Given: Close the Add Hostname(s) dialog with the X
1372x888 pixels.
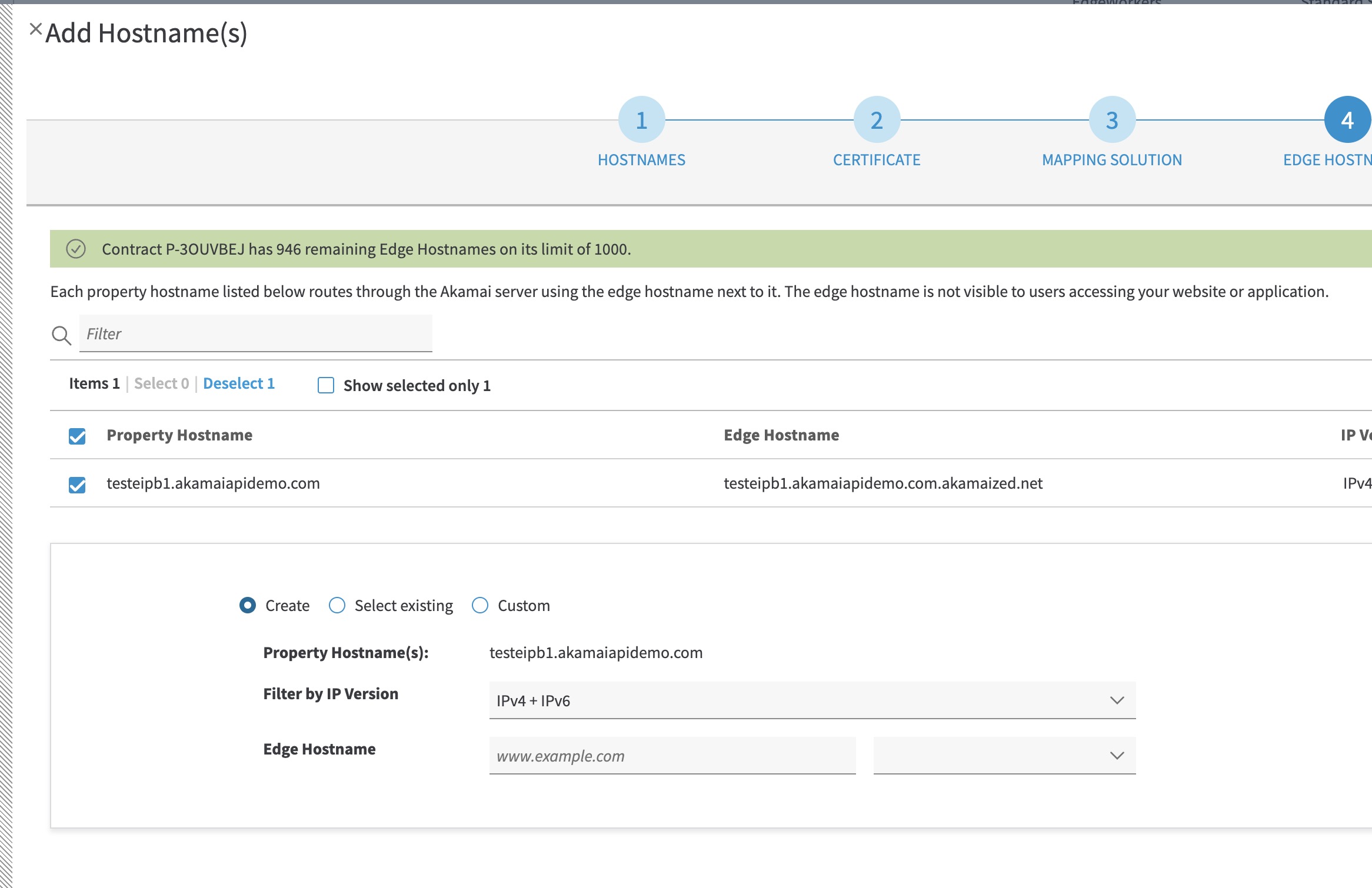Looking at the screenshot, I should [36, 29].
